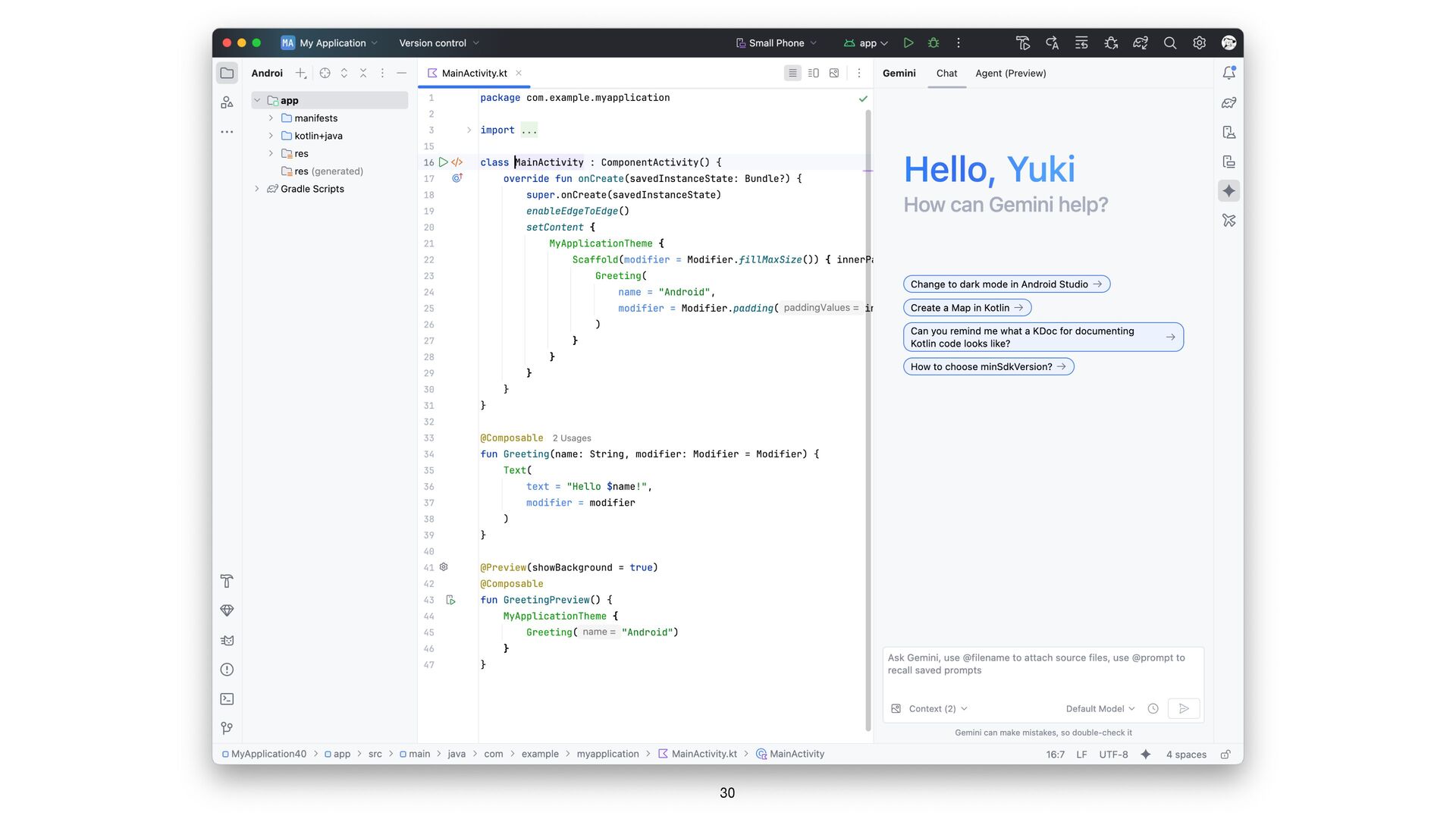Open the user account avatar

click(1228, 43)
